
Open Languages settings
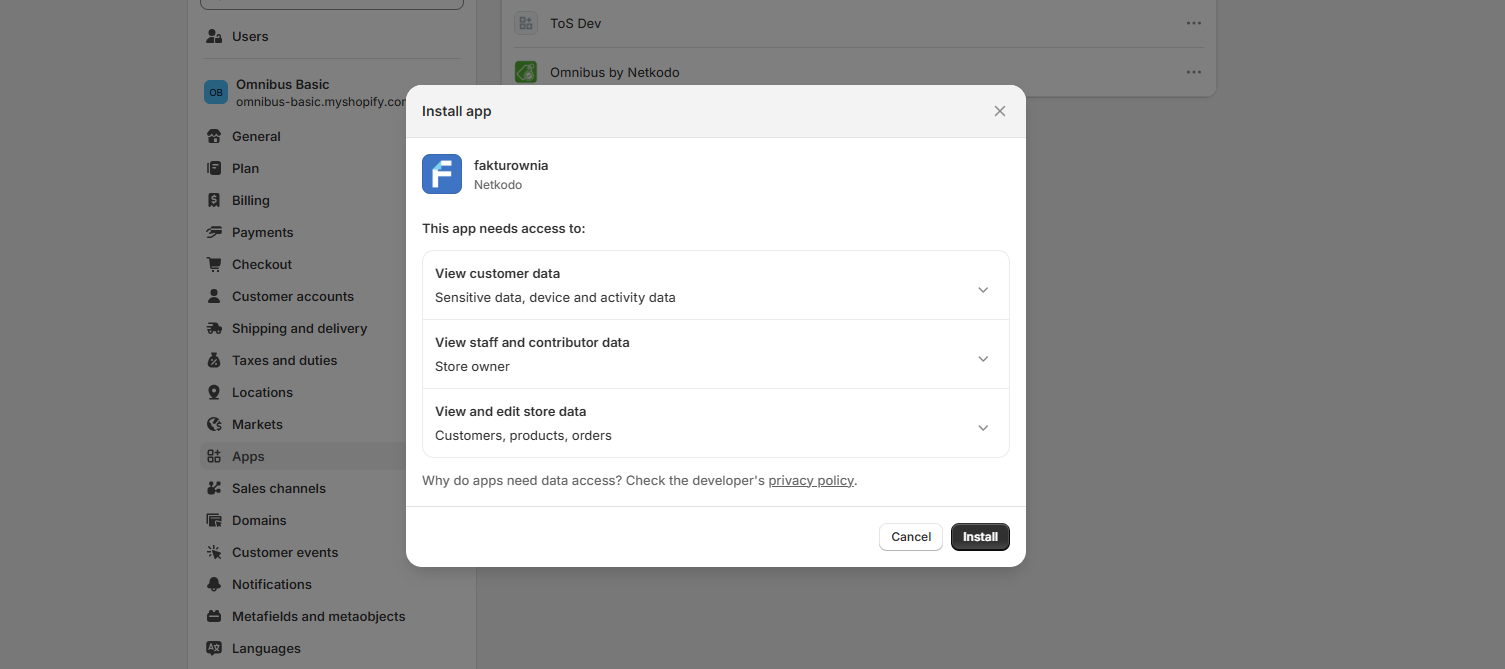(266, 648)
